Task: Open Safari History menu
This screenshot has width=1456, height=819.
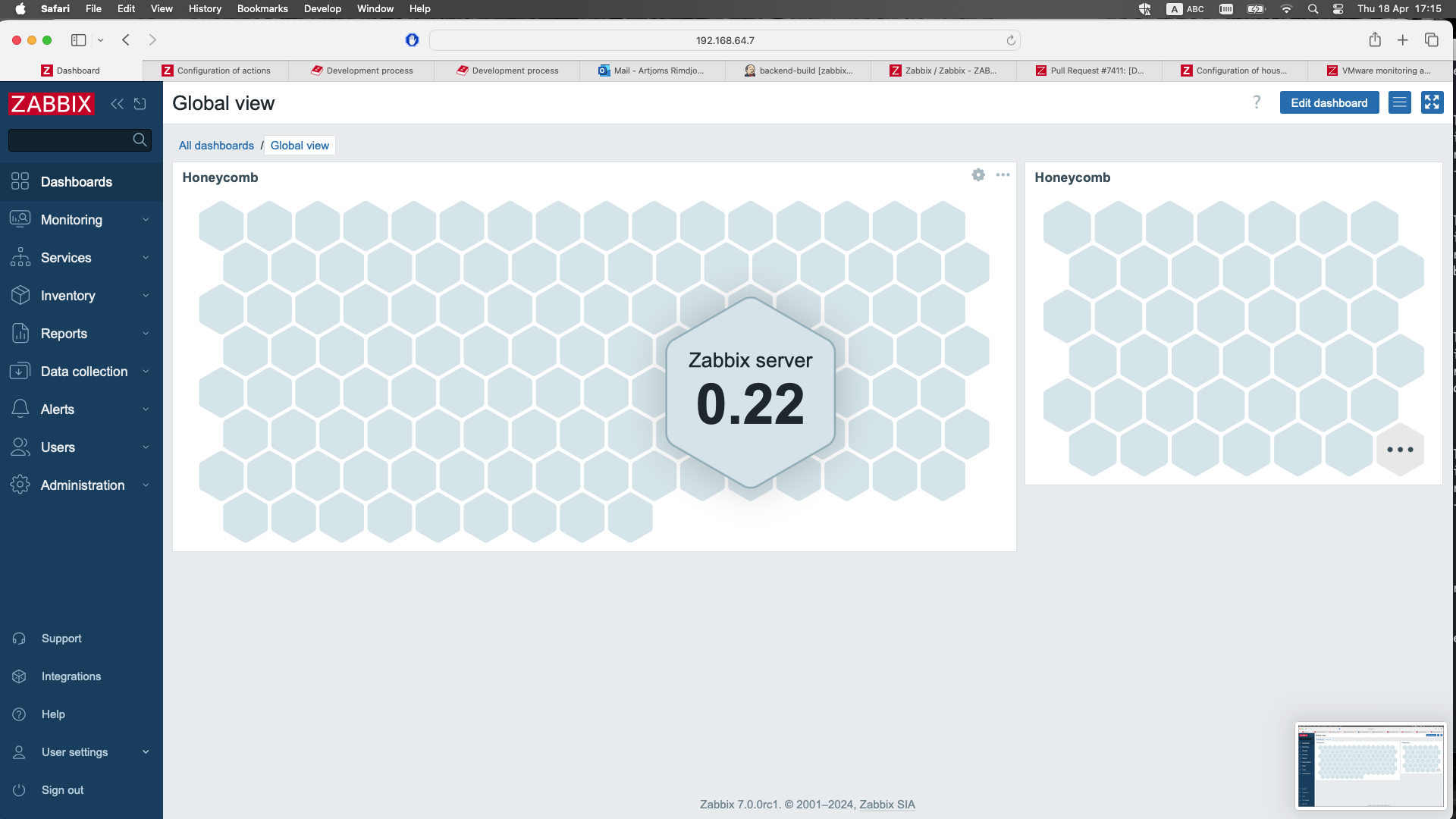Action: pos(205,9)
